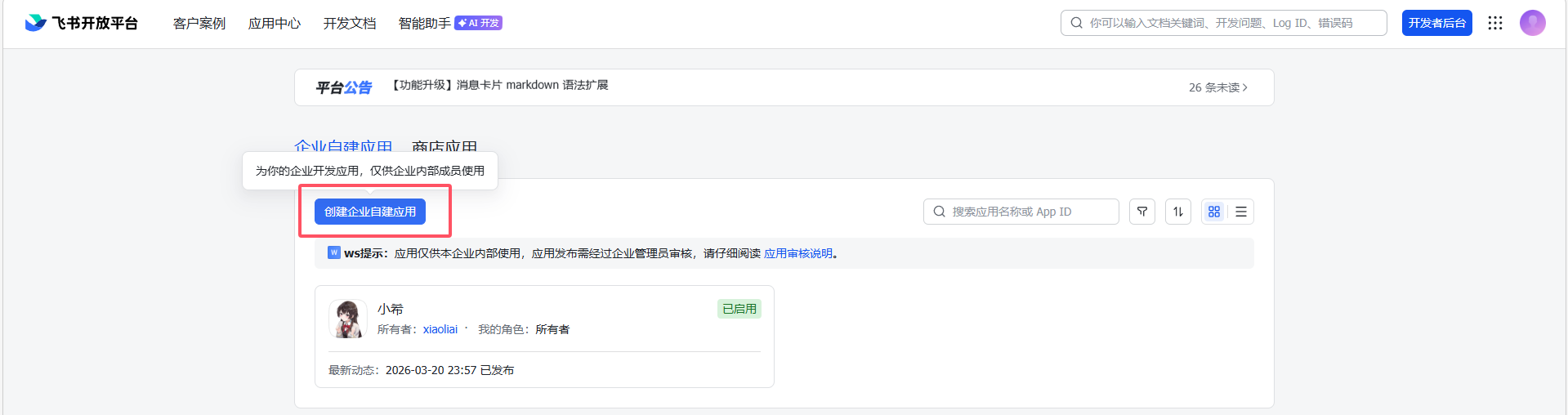The width and height of the screenshot is (1568, 415).
Task: Open the 客户案例 menu
Action: 199,23
